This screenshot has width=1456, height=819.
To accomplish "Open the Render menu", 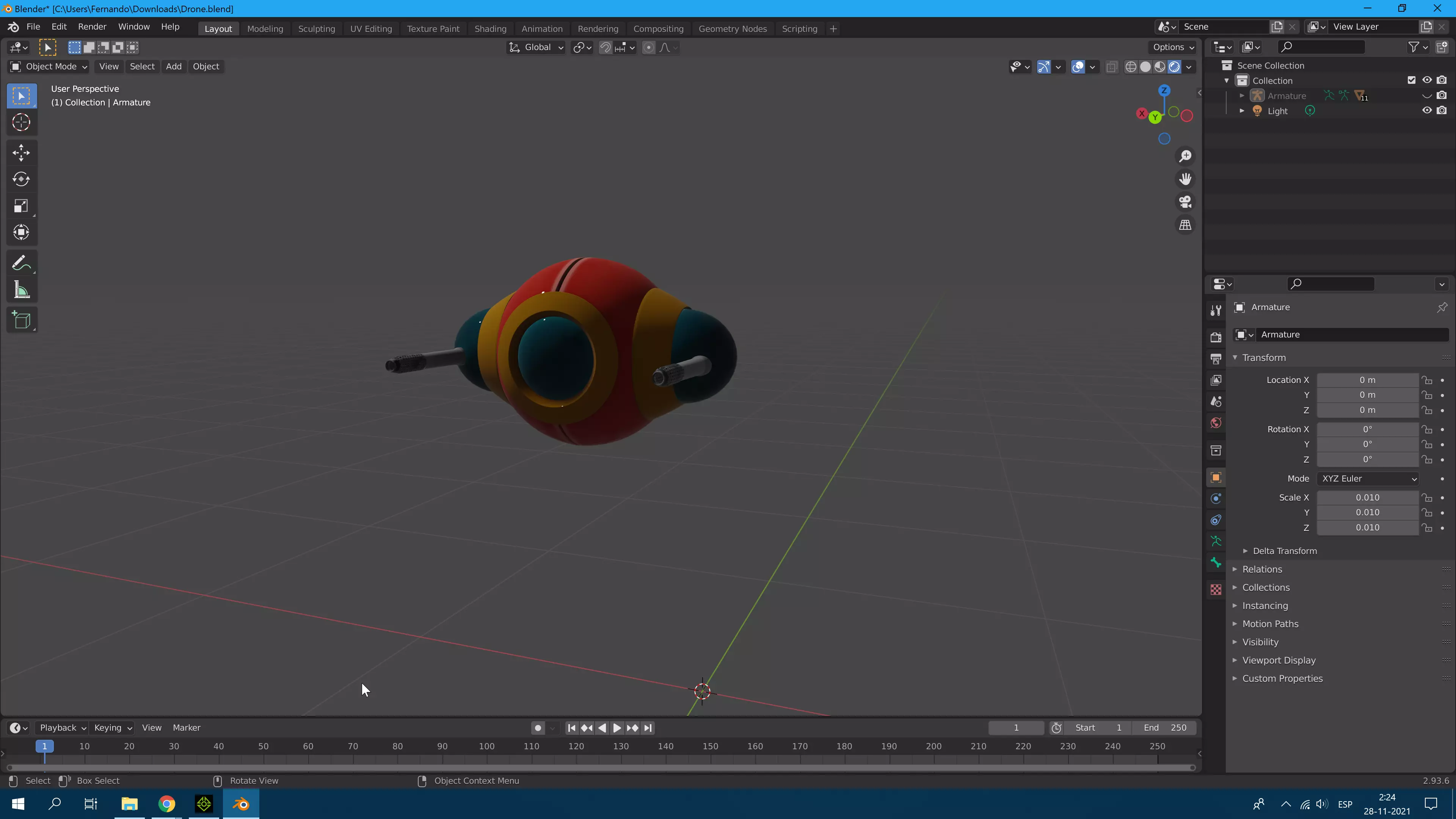I will click(x=91, y=27).
